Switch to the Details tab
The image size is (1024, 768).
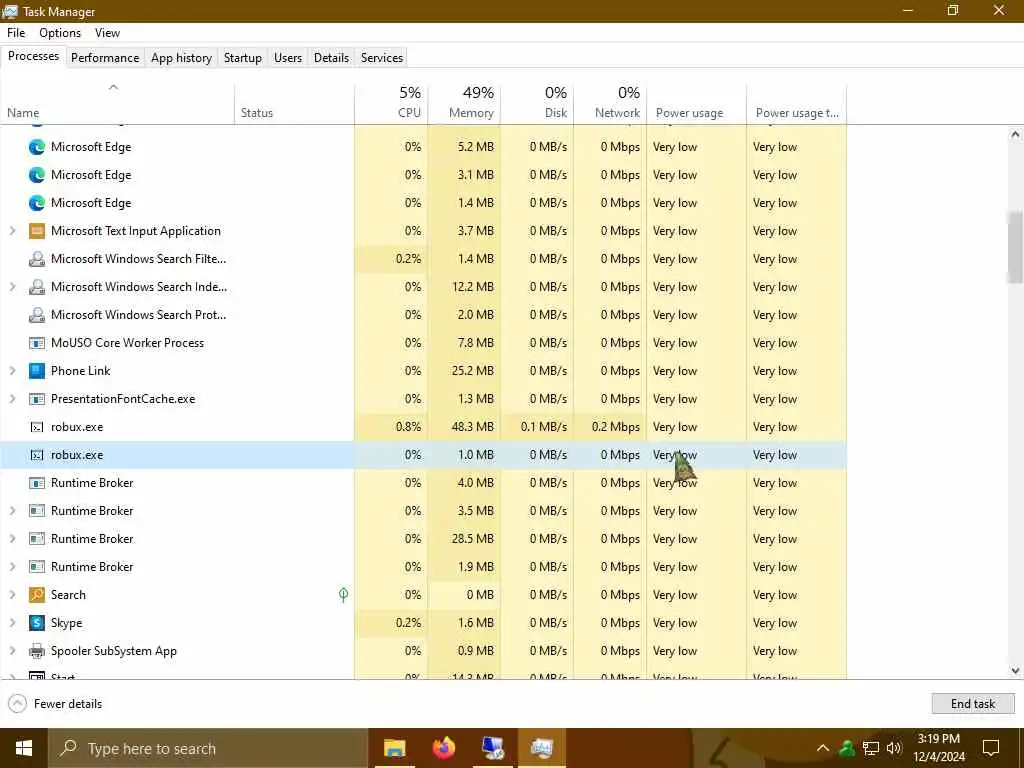click(x=331, y=57)
